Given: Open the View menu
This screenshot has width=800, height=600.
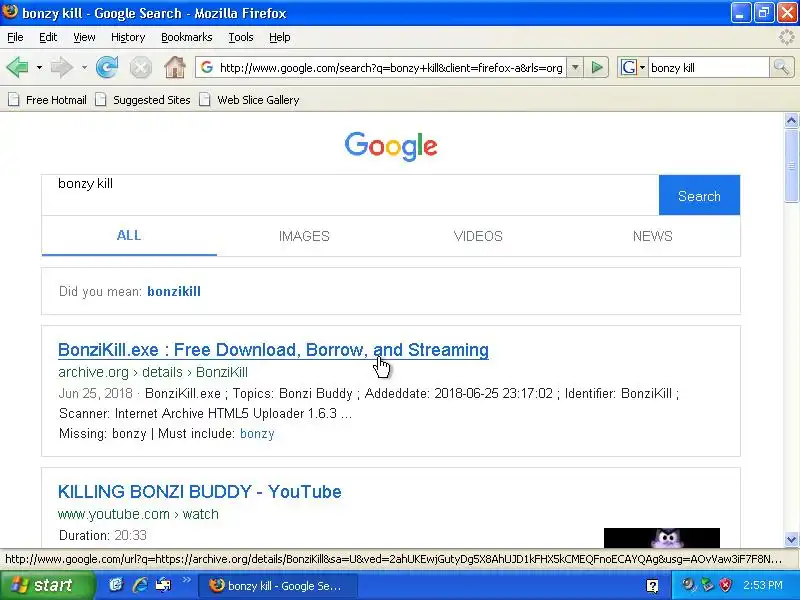Looking at the screenshot, I should click(x=84, y=37).
